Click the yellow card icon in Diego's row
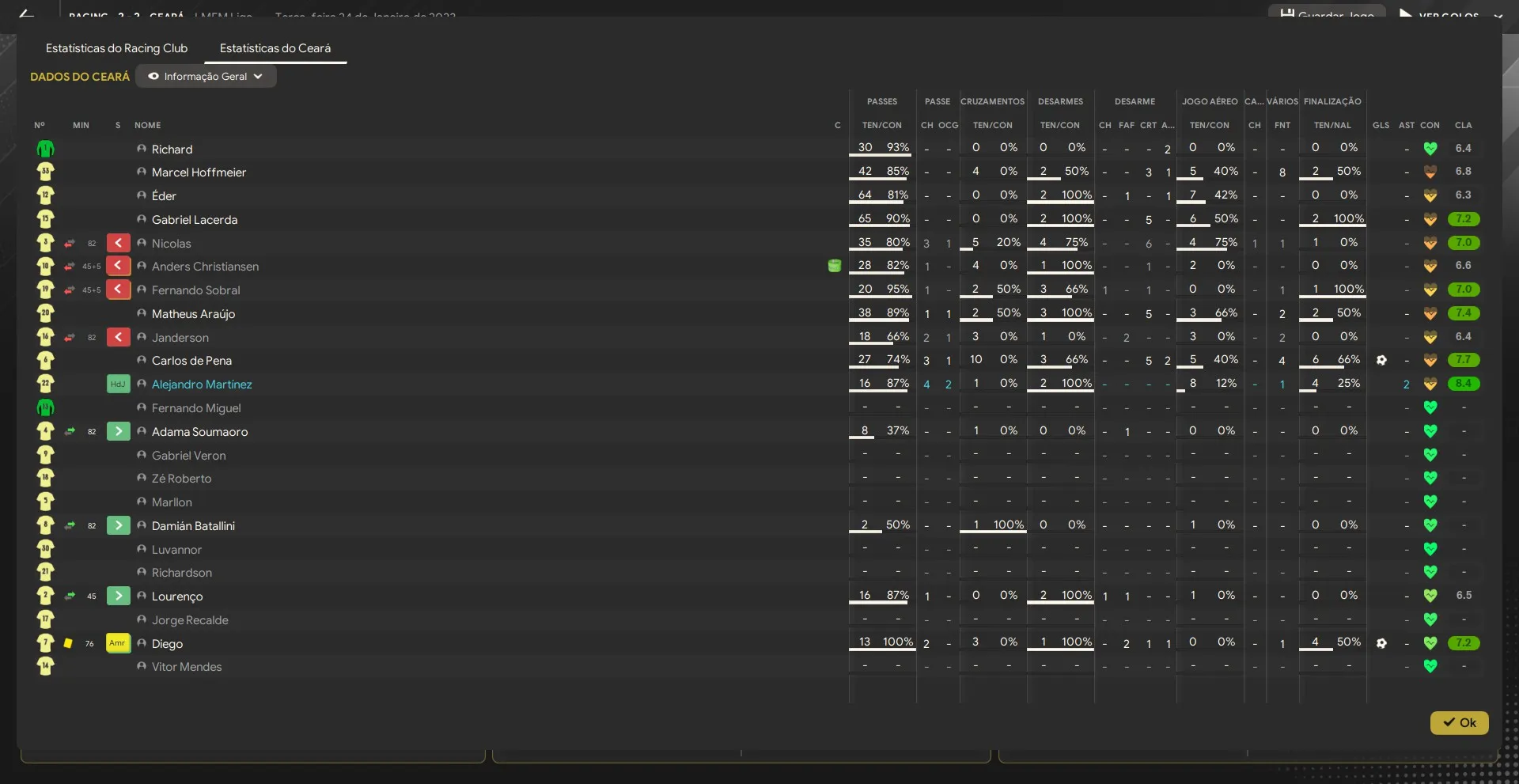 68,643
